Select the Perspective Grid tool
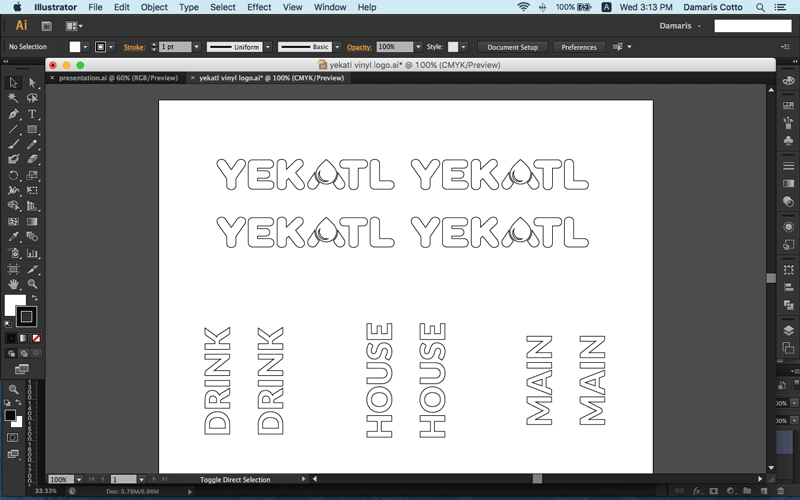The height and width of the screenshot is (500, 800). click(x=32, y=206)
